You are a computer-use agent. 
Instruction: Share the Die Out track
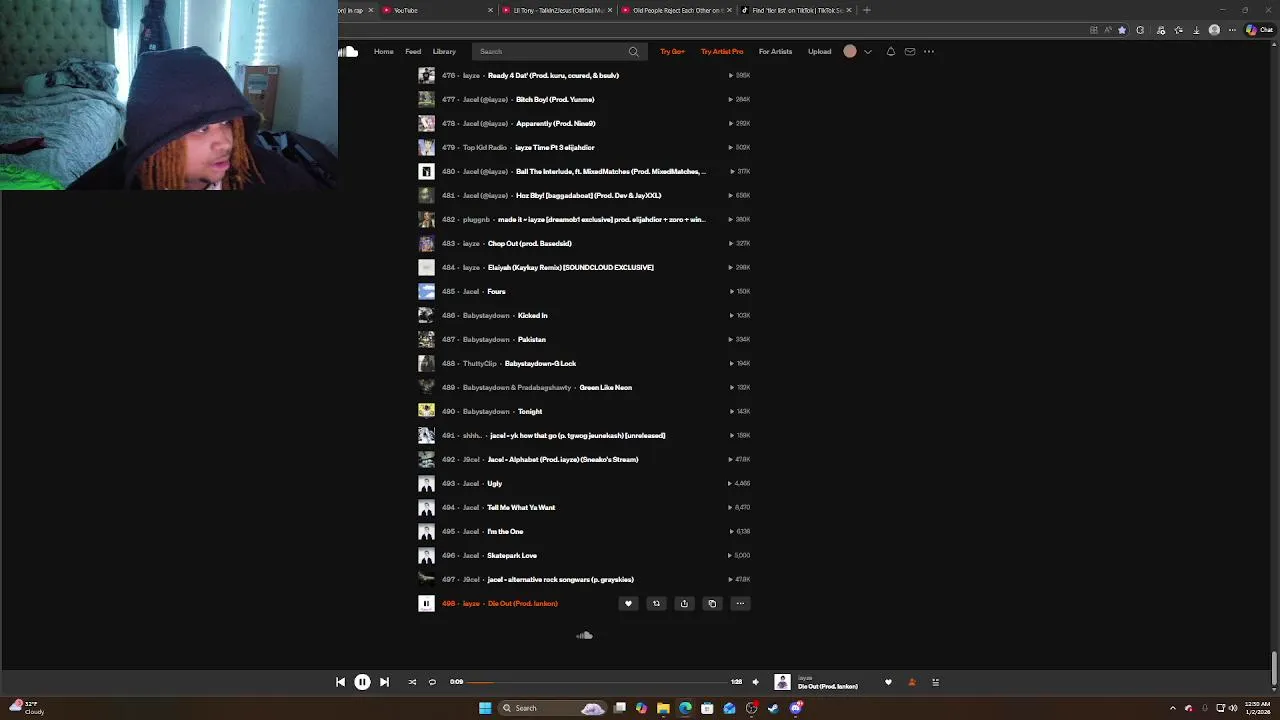click(684, 603)
